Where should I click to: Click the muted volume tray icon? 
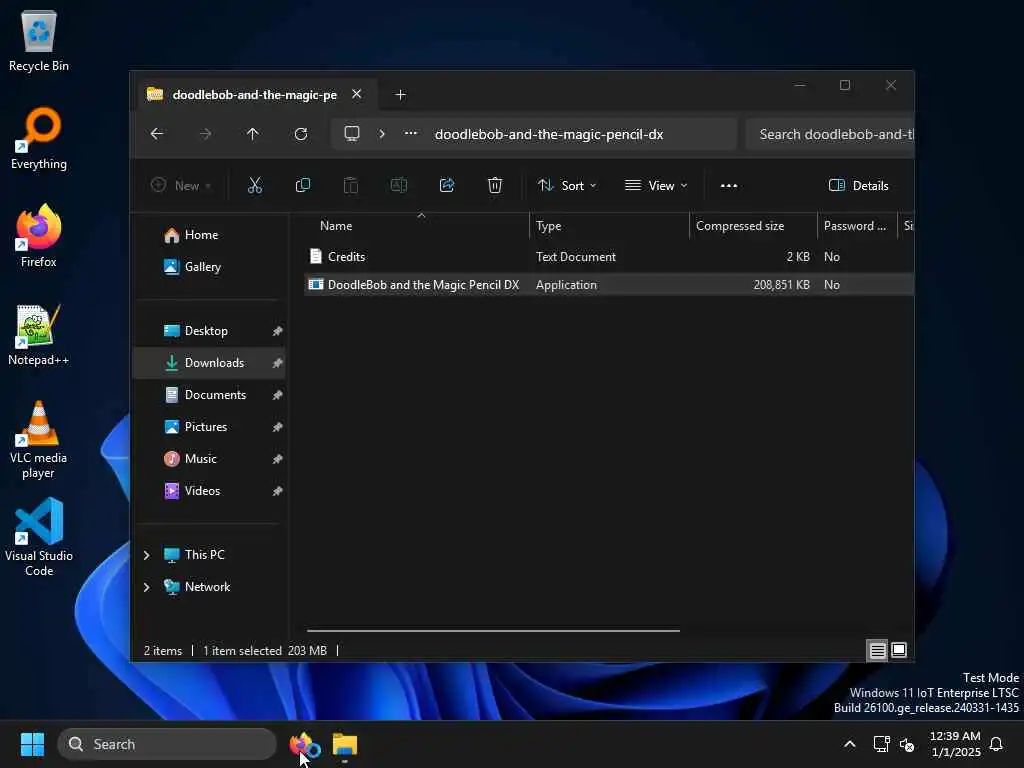click(x=906, y=744)
